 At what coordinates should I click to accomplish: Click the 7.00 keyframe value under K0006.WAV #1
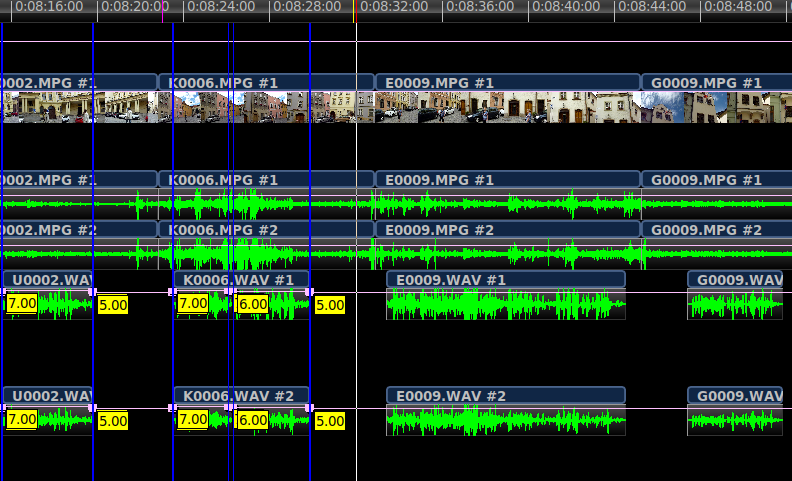(192, 303)
